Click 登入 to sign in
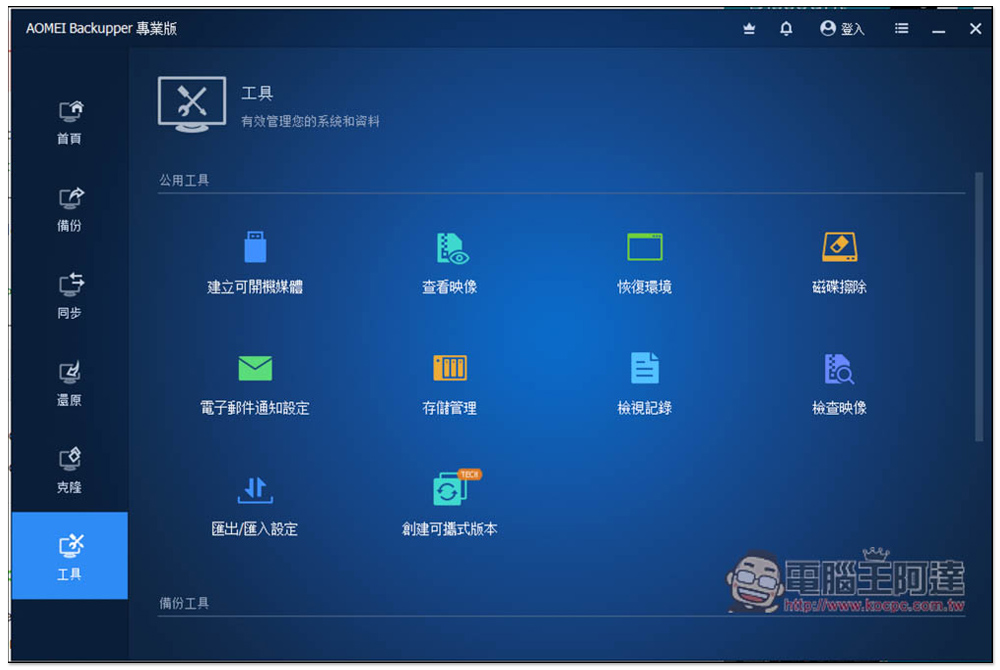1000x670 pixels. click(x=842, y=29)
